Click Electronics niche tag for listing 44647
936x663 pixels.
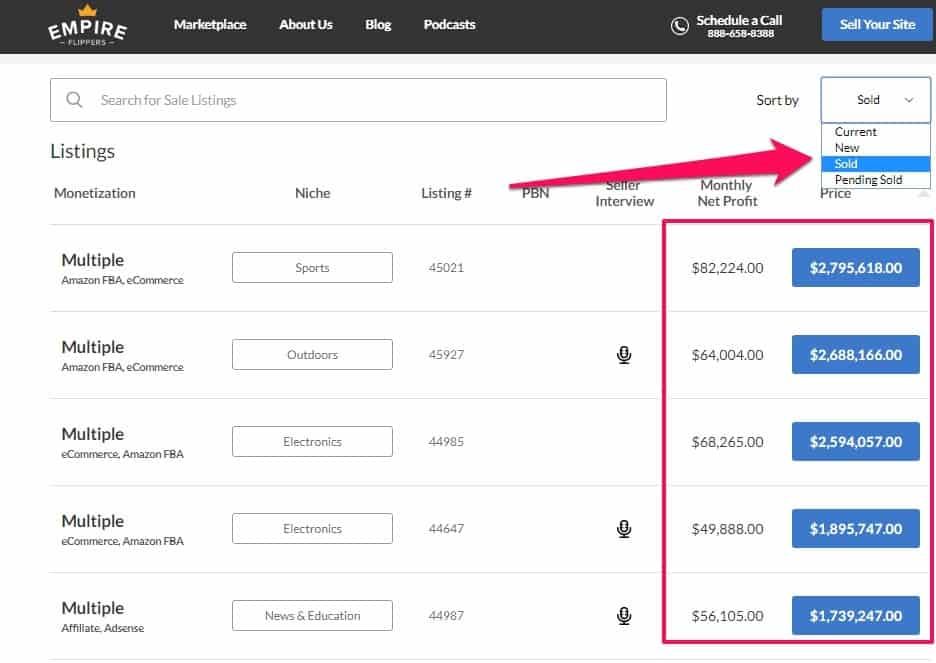(x=312, y=529)
